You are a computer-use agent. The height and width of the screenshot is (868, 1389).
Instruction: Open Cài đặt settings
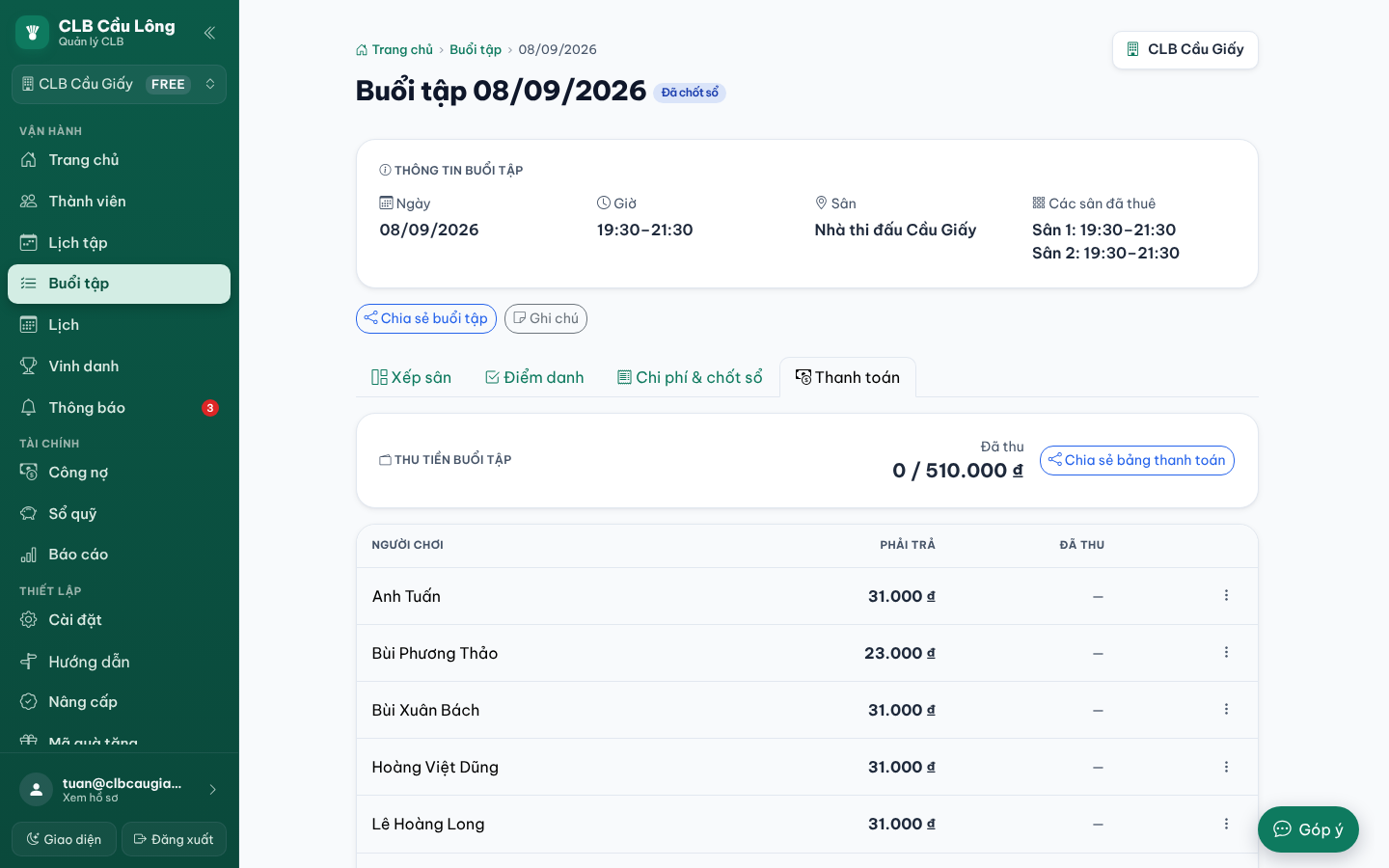(119, 620)
